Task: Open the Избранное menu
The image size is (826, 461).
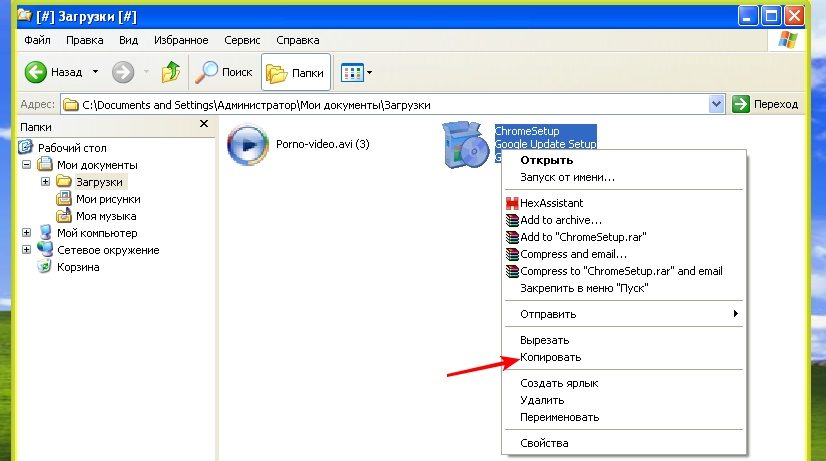Action: (x=181, y=40)
